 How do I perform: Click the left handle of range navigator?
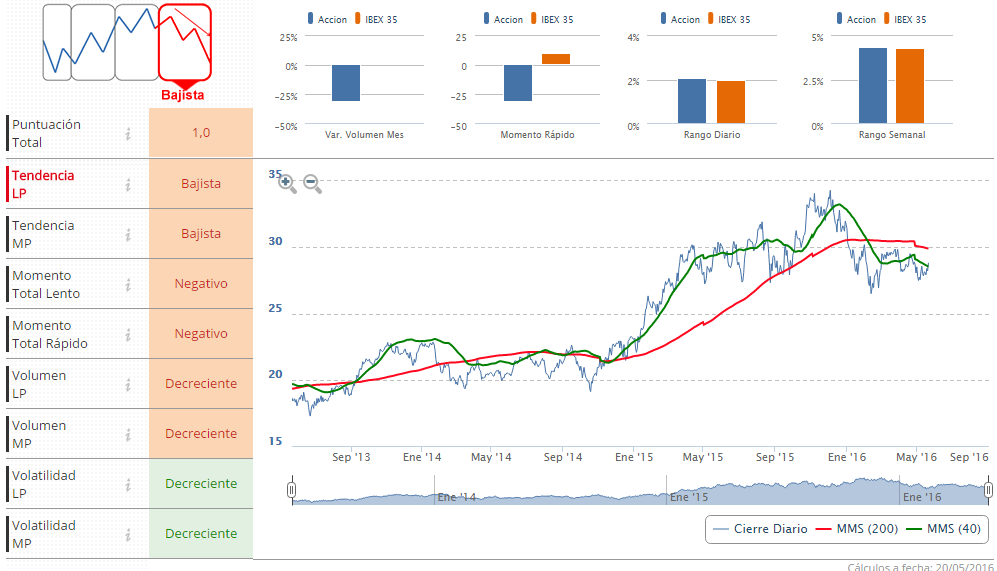[x=291, y=490]
